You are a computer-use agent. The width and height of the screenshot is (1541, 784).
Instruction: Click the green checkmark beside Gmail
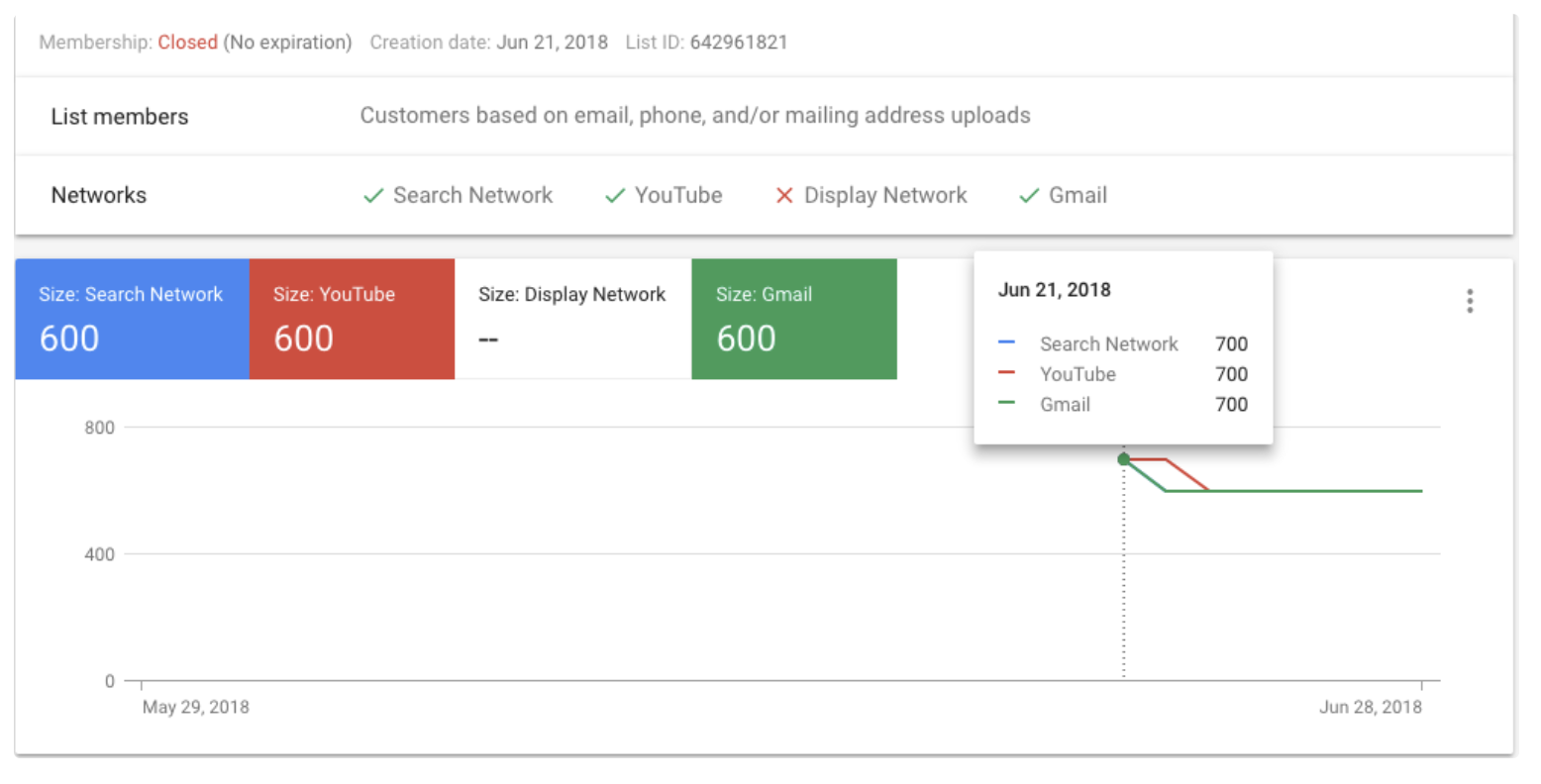pyautogui.click(x=1029, y=196)
